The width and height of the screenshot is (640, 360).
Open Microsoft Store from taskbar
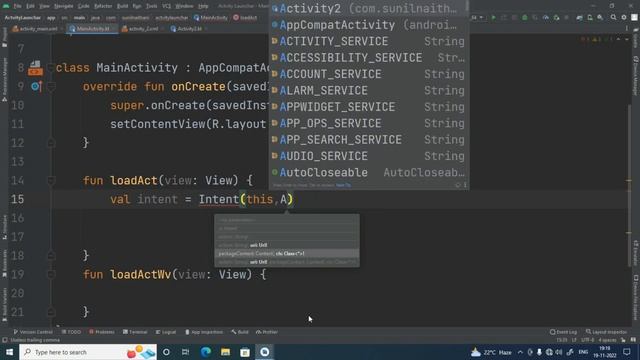point(245,352)
